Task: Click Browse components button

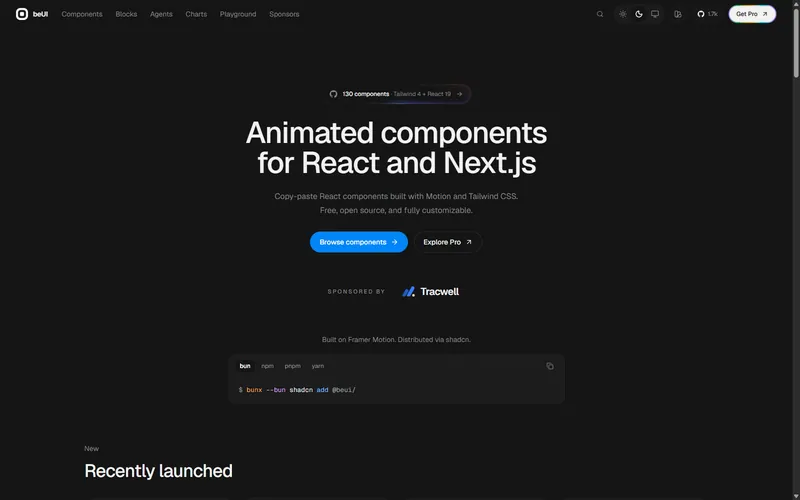Action: [359, 242]
